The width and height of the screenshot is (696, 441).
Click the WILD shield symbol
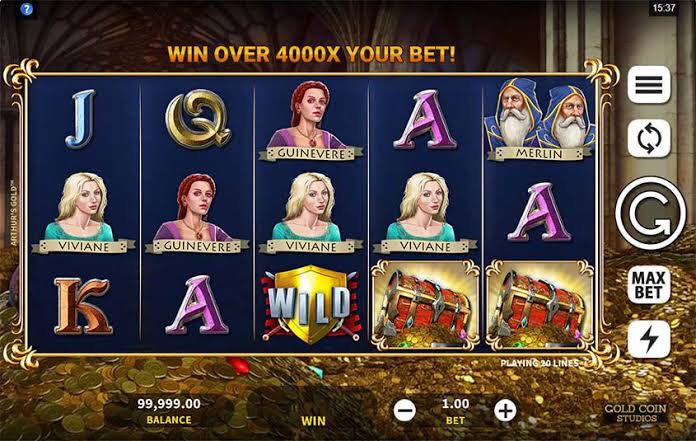tap(311, 304)
